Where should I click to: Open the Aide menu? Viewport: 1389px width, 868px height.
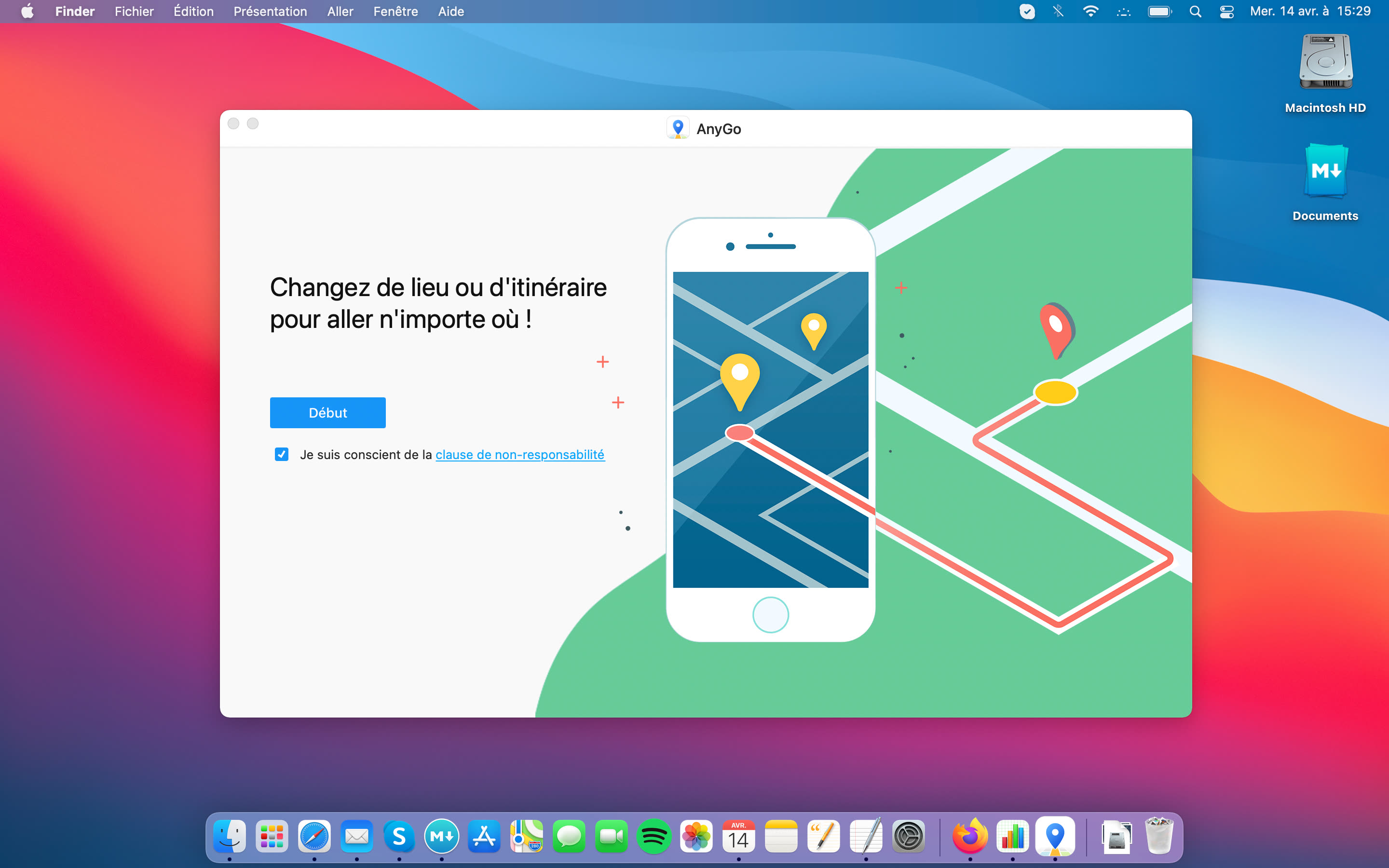click(451, 12)
